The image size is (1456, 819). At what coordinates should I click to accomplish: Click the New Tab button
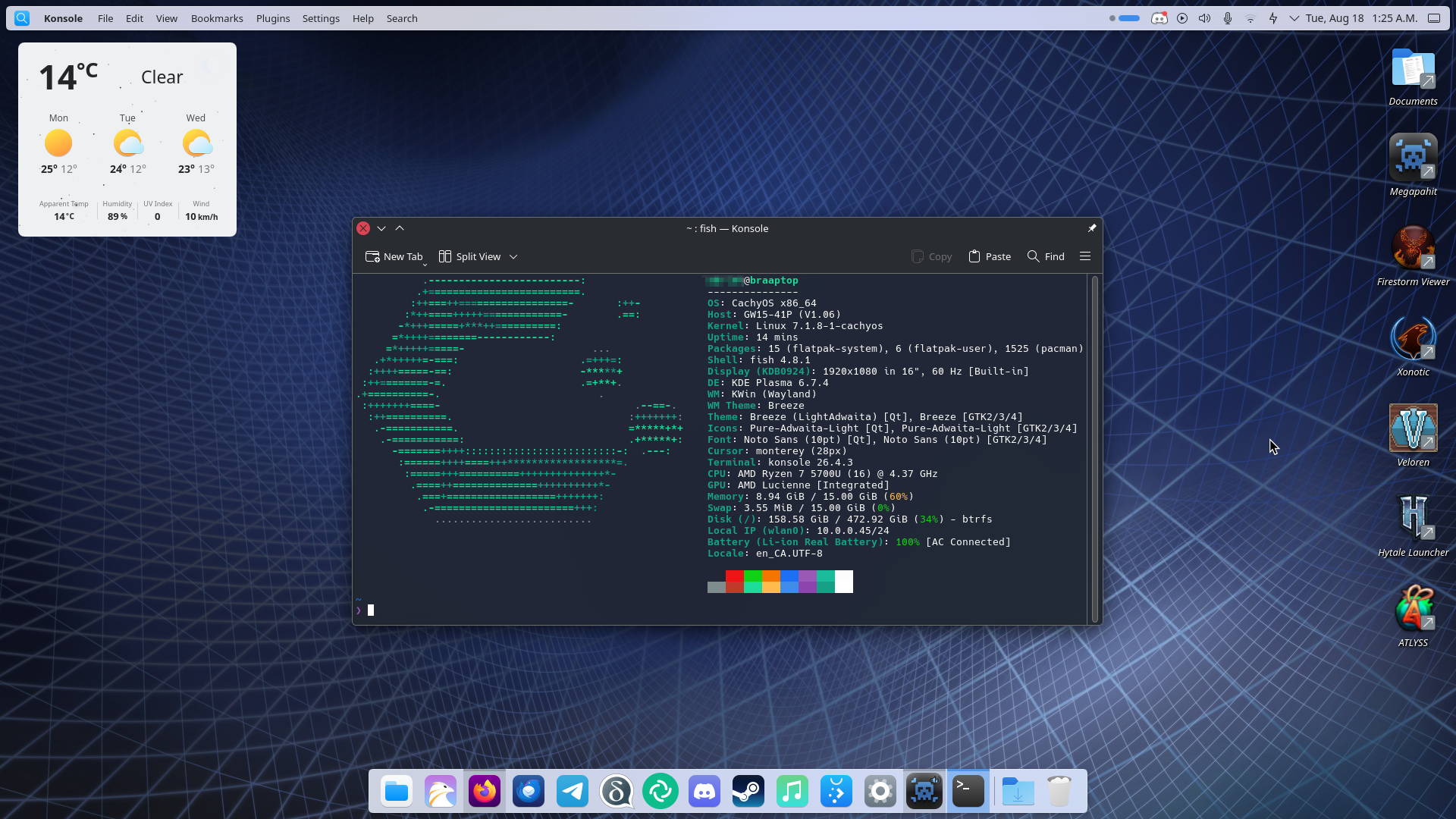[394, 256]
